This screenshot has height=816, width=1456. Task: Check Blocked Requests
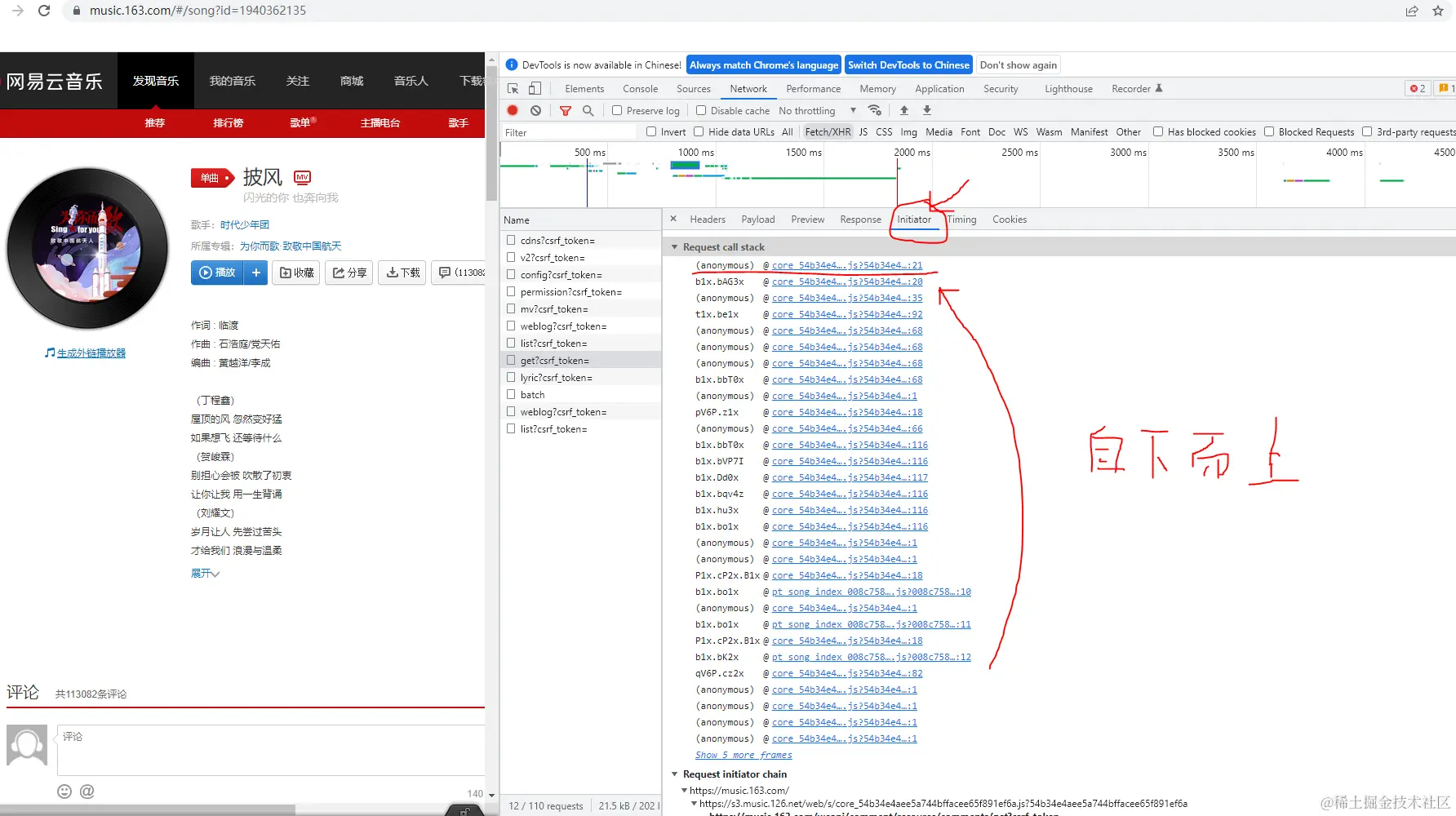[1269, 131]
